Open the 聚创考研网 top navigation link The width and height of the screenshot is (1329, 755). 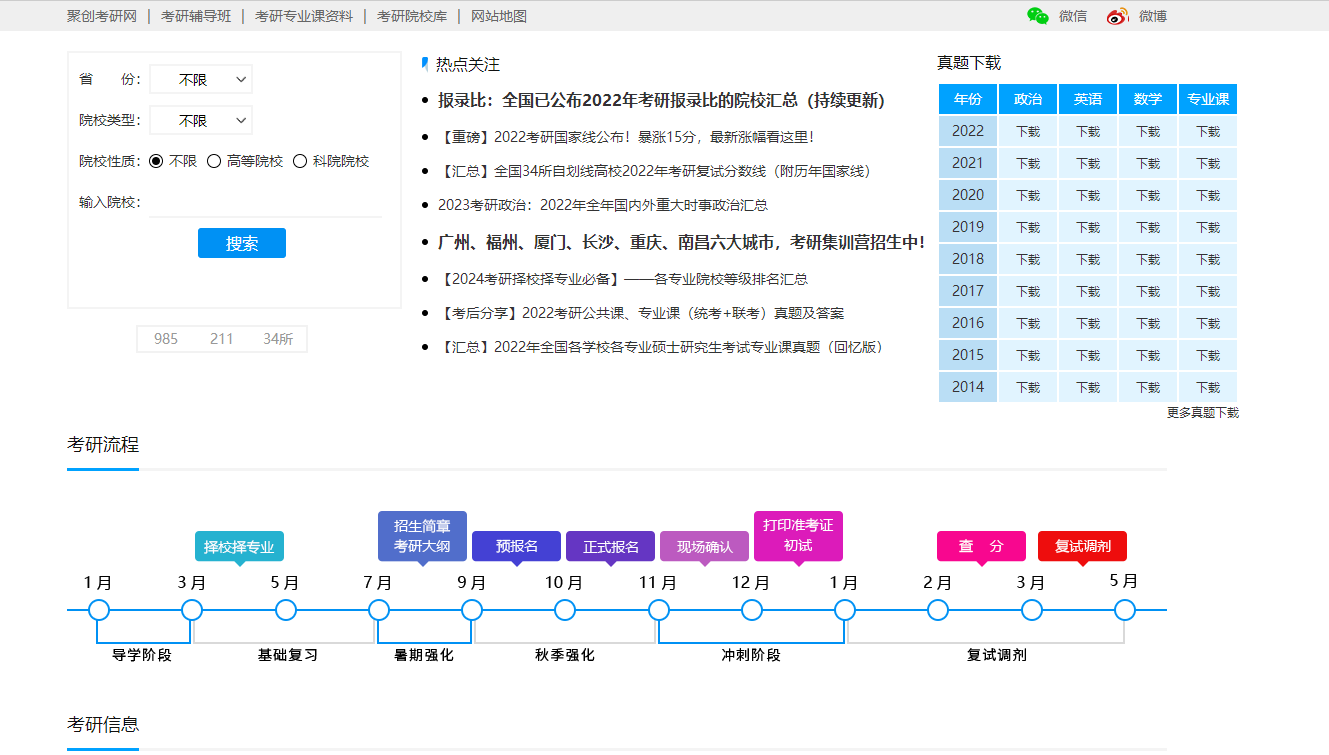point(102,16)
